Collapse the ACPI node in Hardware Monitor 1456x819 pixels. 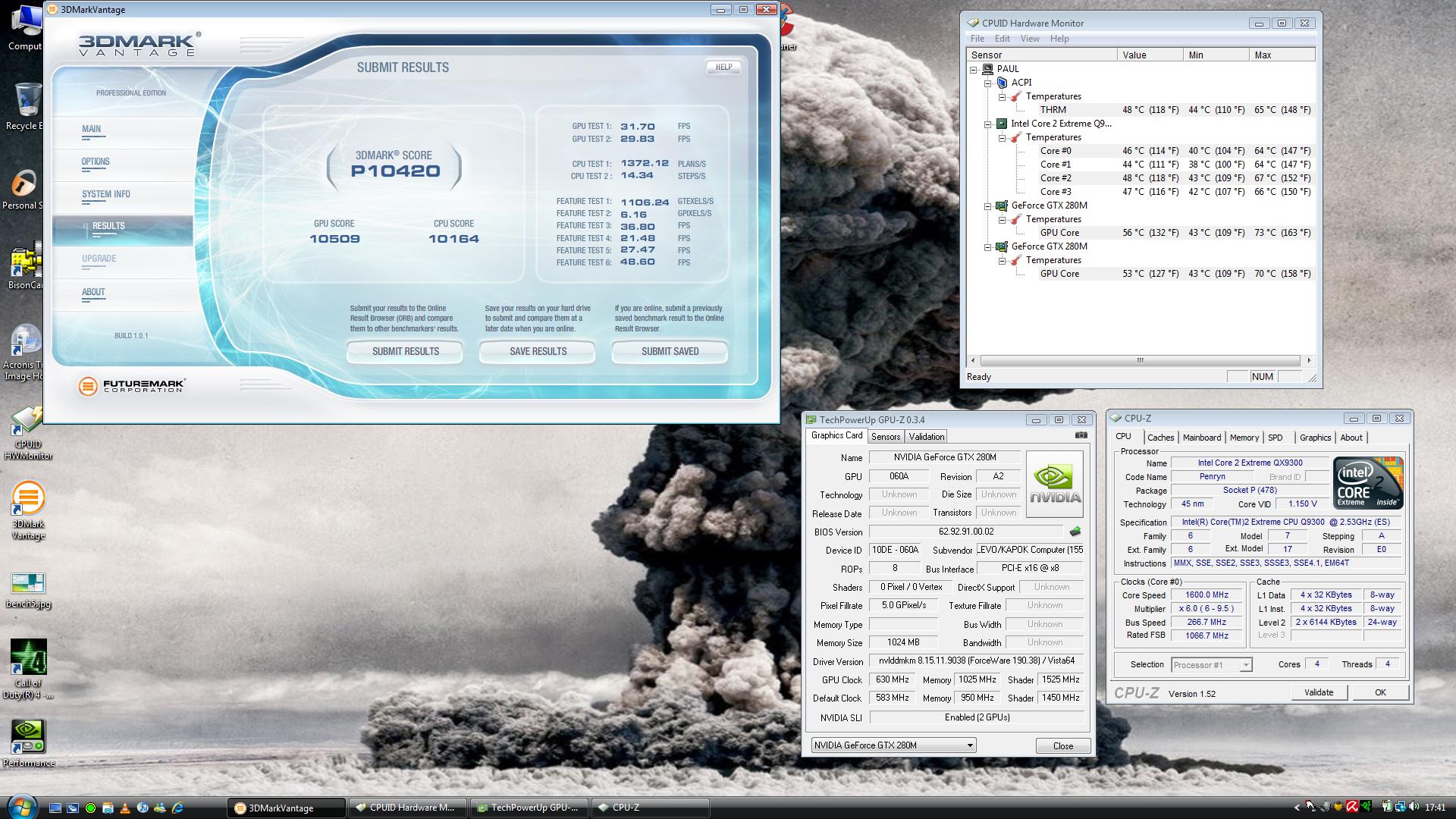click(987, 83)
